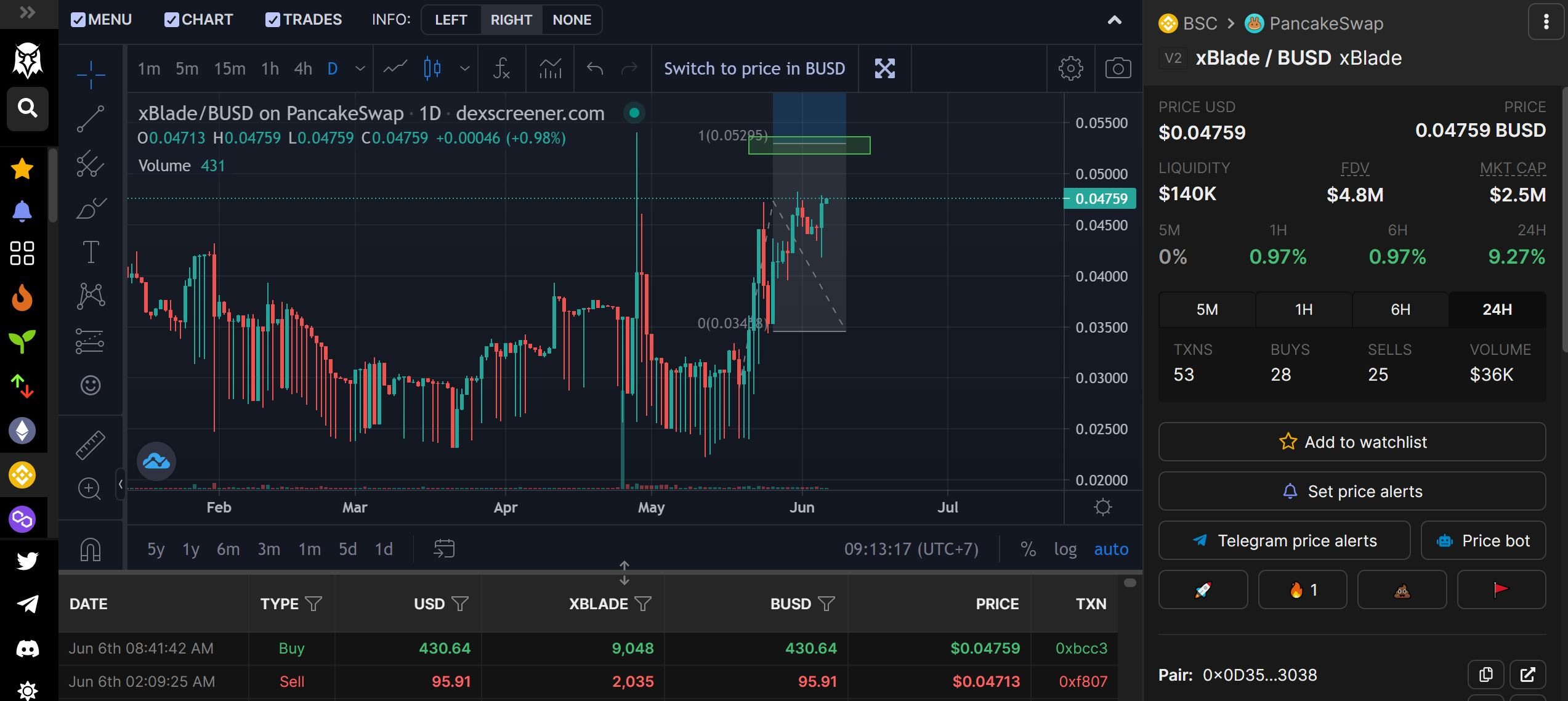Select the 6H stats tab
1568x701 pixels.
pyautogui.click(x=1400, y=309)
